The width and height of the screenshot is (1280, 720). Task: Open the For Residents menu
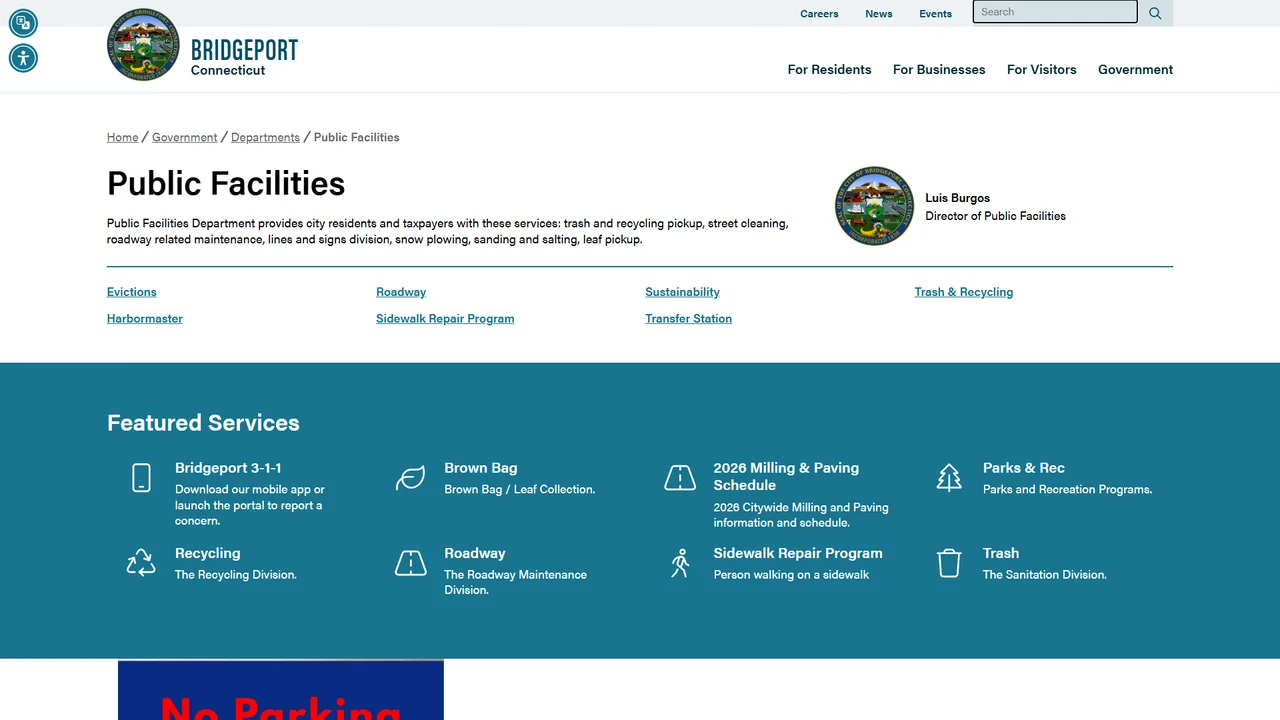[x=829, y=69]
